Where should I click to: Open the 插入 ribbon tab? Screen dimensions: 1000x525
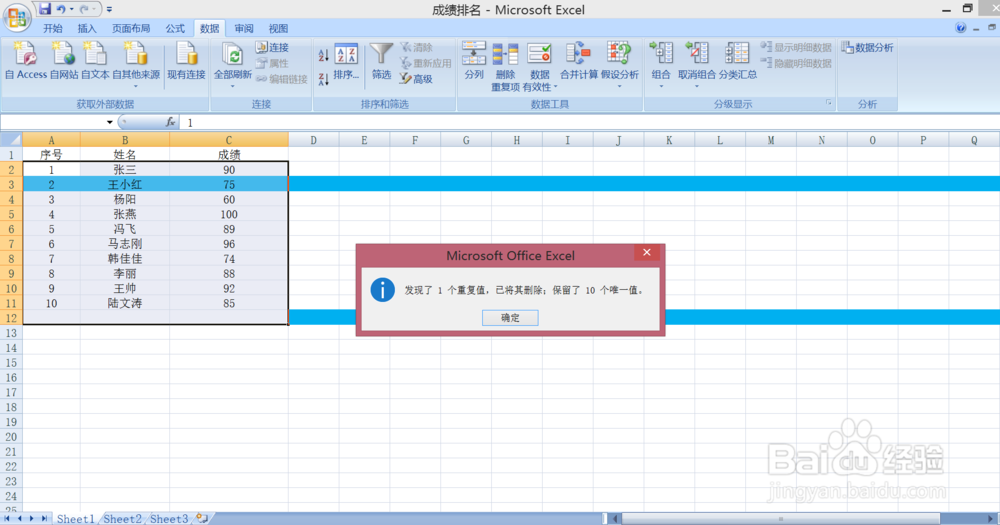(x=87, y=28)
